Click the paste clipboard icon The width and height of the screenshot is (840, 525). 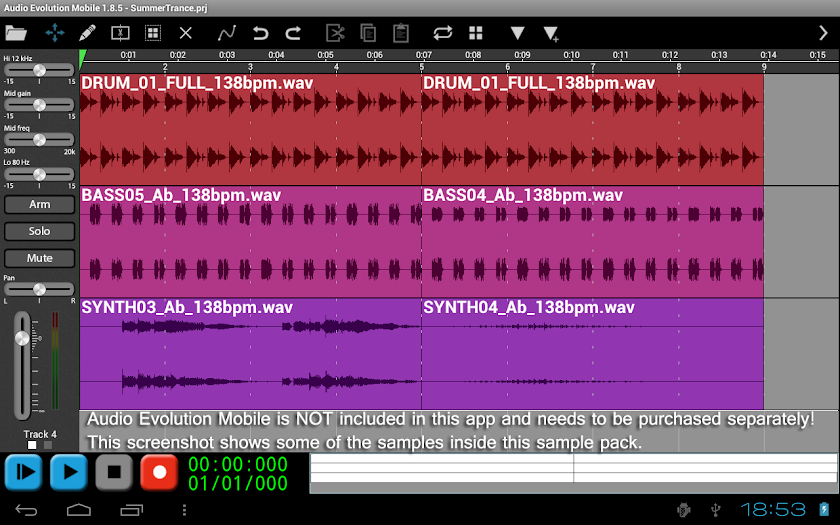401,33
